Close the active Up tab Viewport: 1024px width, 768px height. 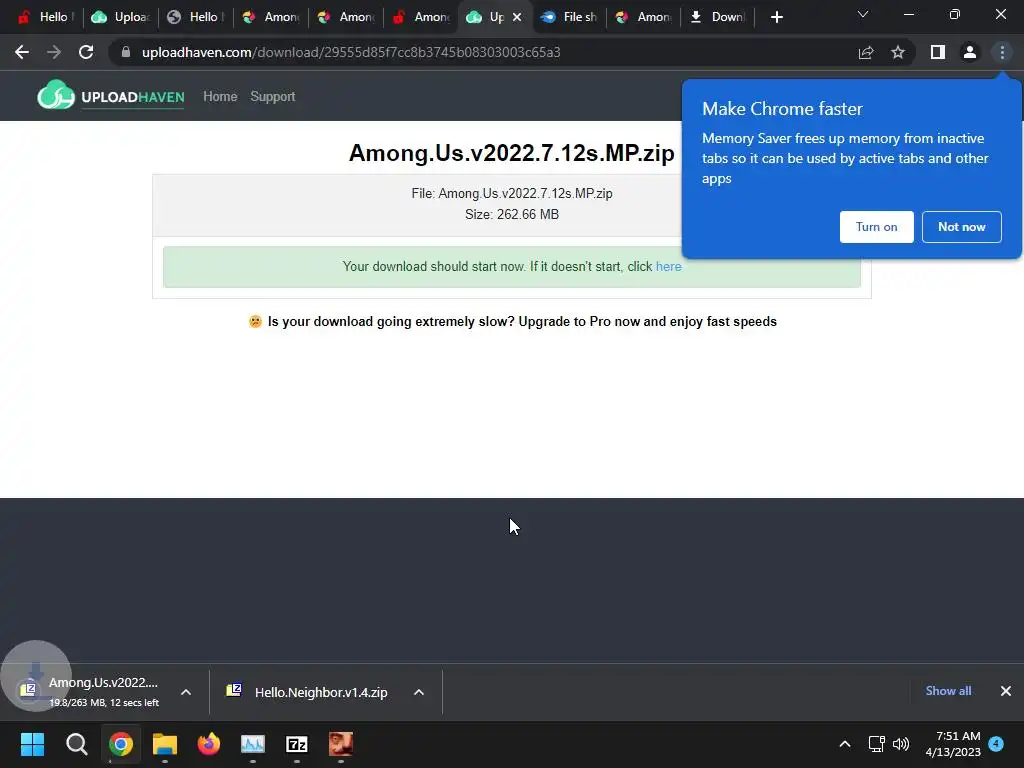point(517,17)
